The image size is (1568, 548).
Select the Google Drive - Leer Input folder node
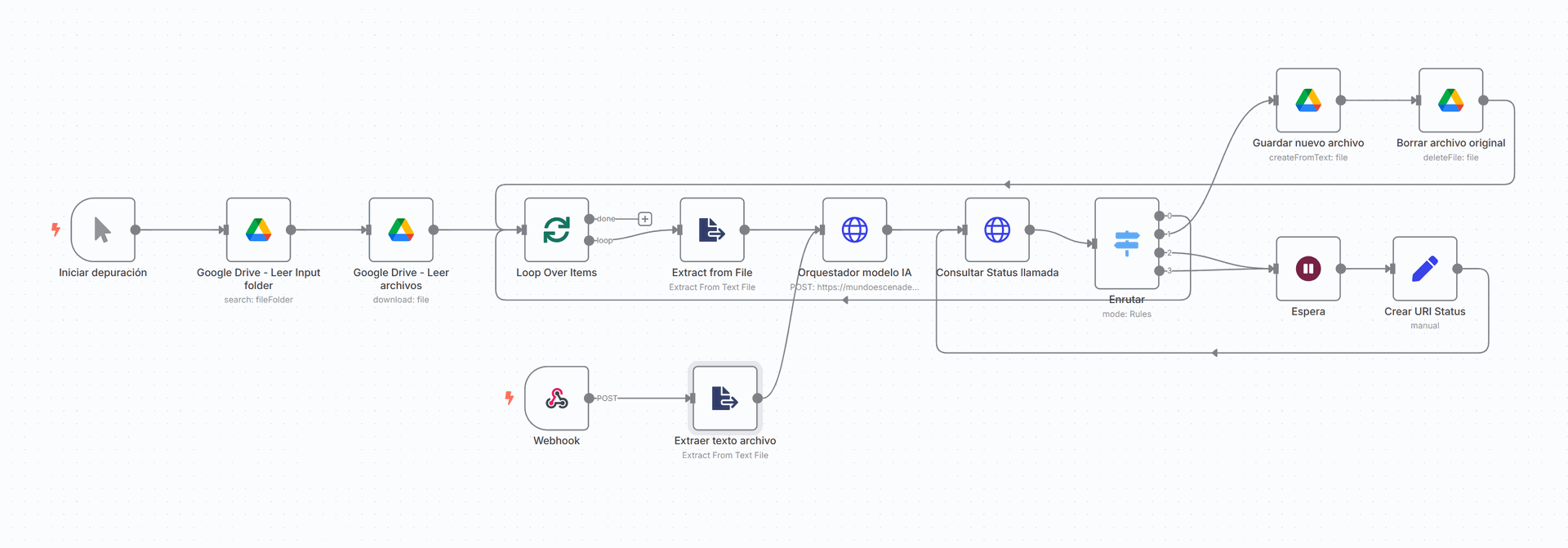click(x=258, y=230)
